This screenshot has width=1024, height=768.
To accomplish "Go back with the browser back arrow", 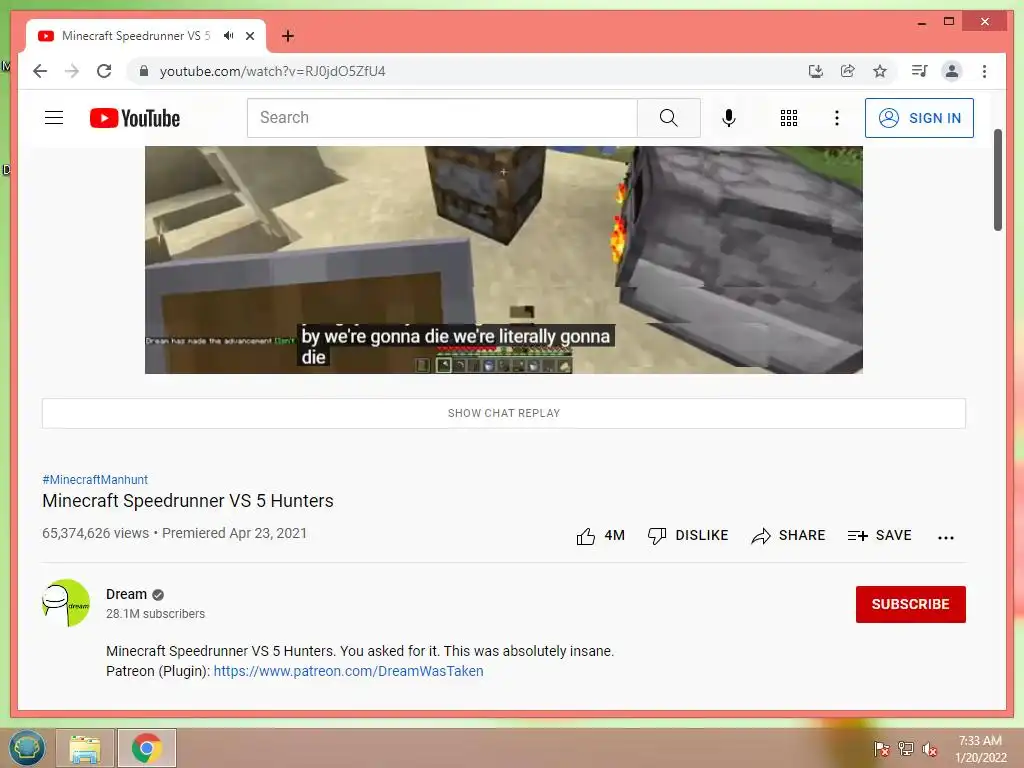I will click(x=40, y=71).
